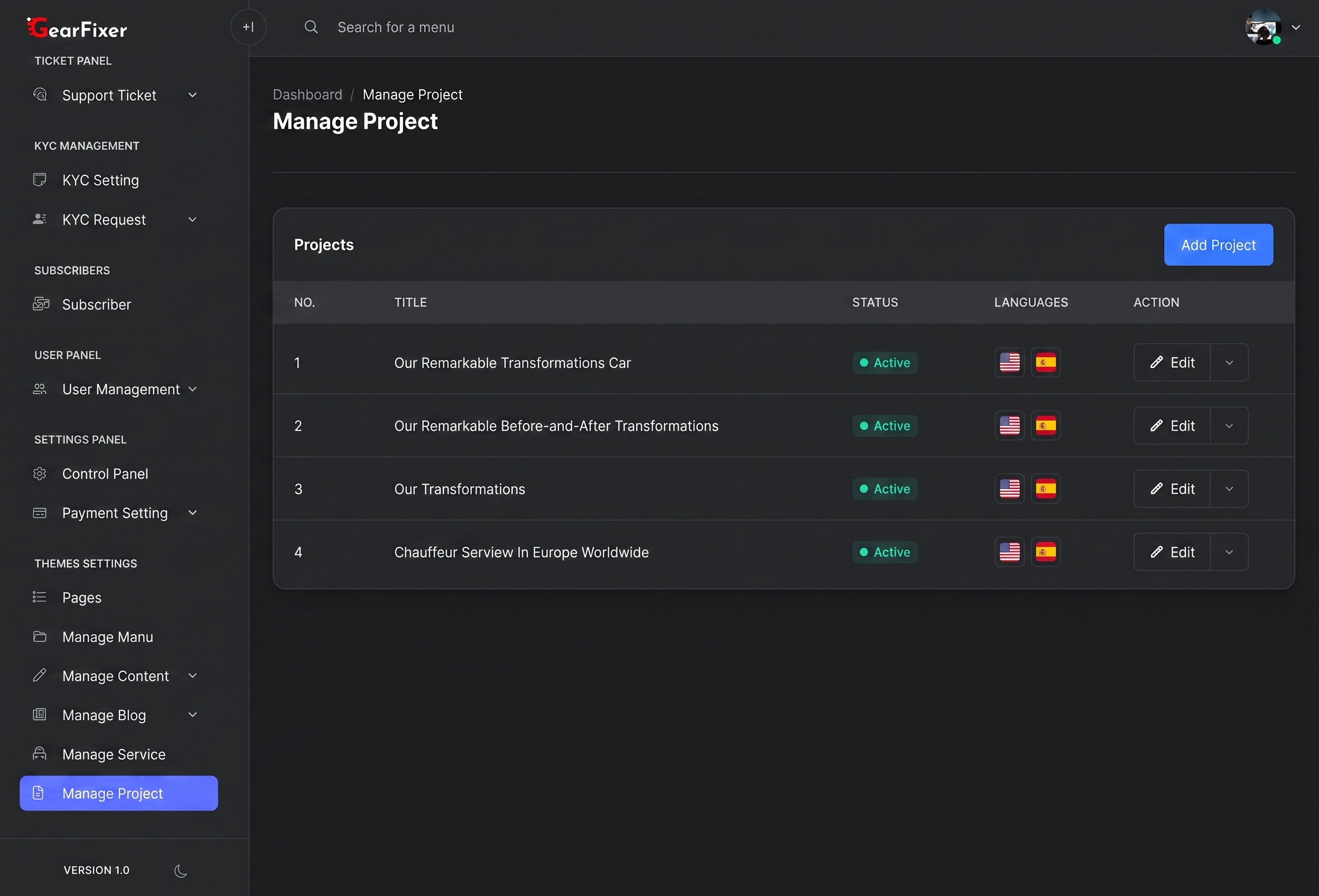Expand the Support Ticket menu chevron

click(192, 95)
